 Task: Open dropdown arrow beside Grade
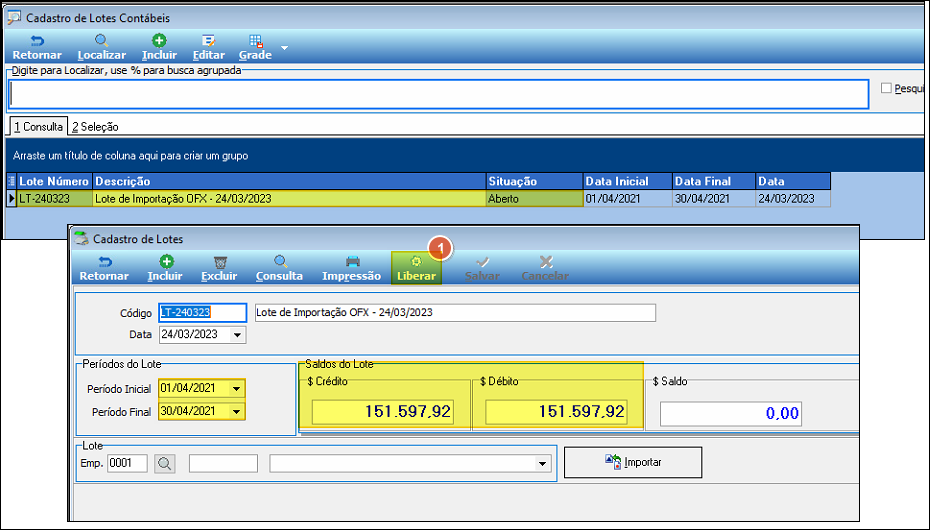(284, 48)
